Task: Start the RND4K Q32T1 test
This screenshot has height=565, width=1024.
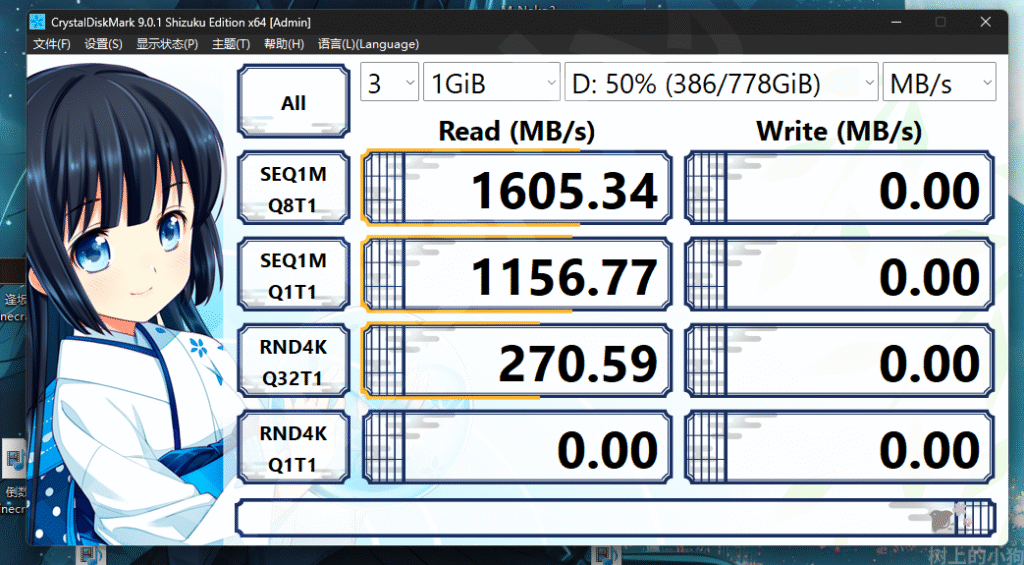Action: 293,361
